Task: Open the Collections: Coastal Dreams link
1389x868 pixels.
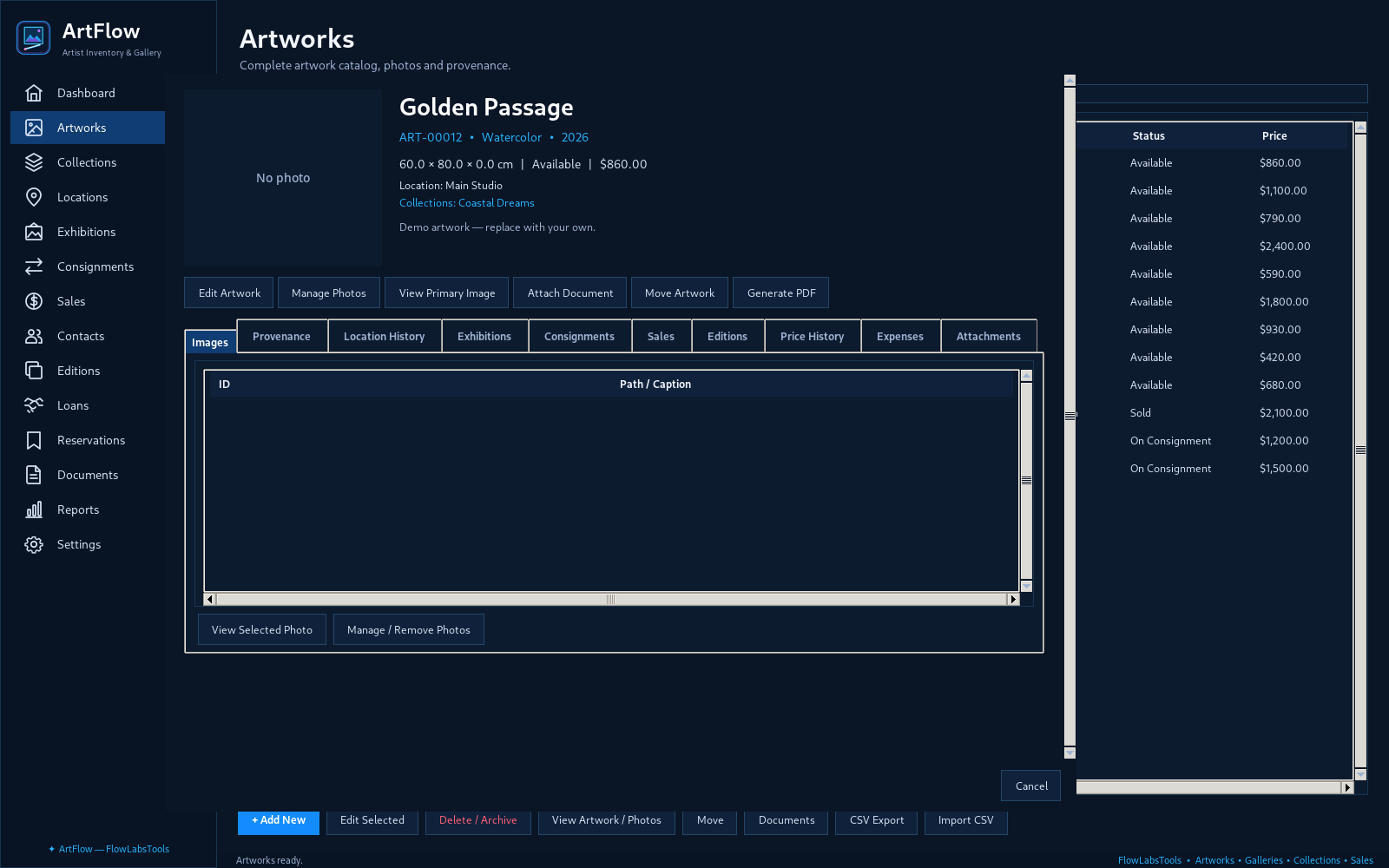Action: point(467,202)
